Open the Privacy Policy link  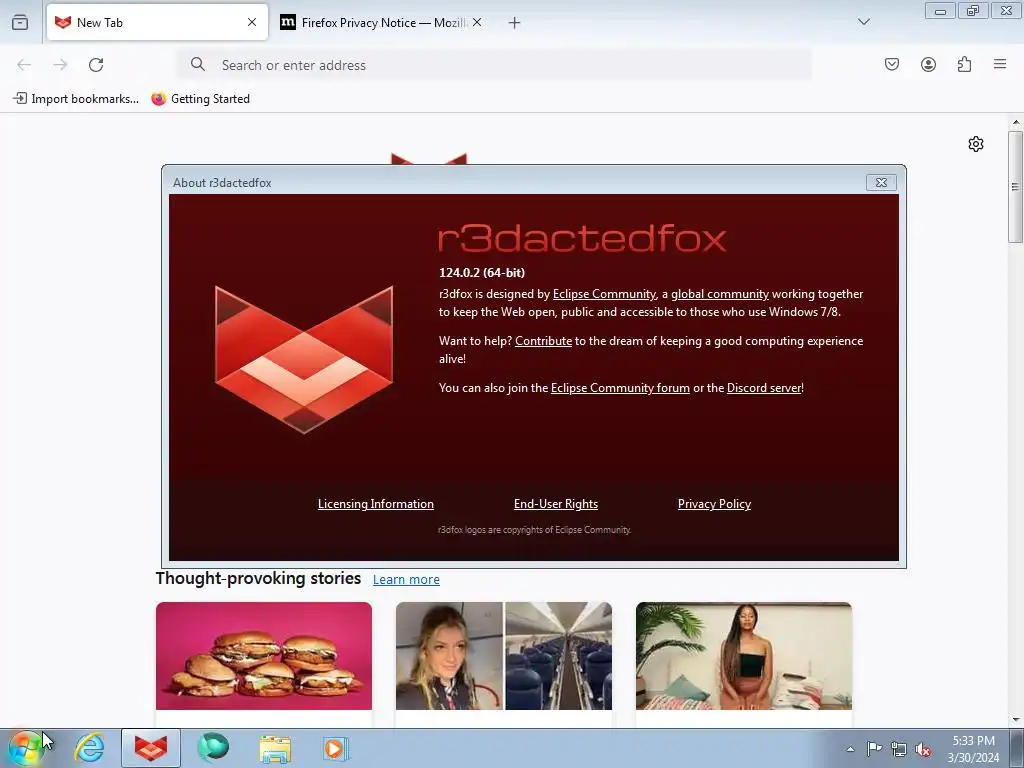[x=714, y=504]
